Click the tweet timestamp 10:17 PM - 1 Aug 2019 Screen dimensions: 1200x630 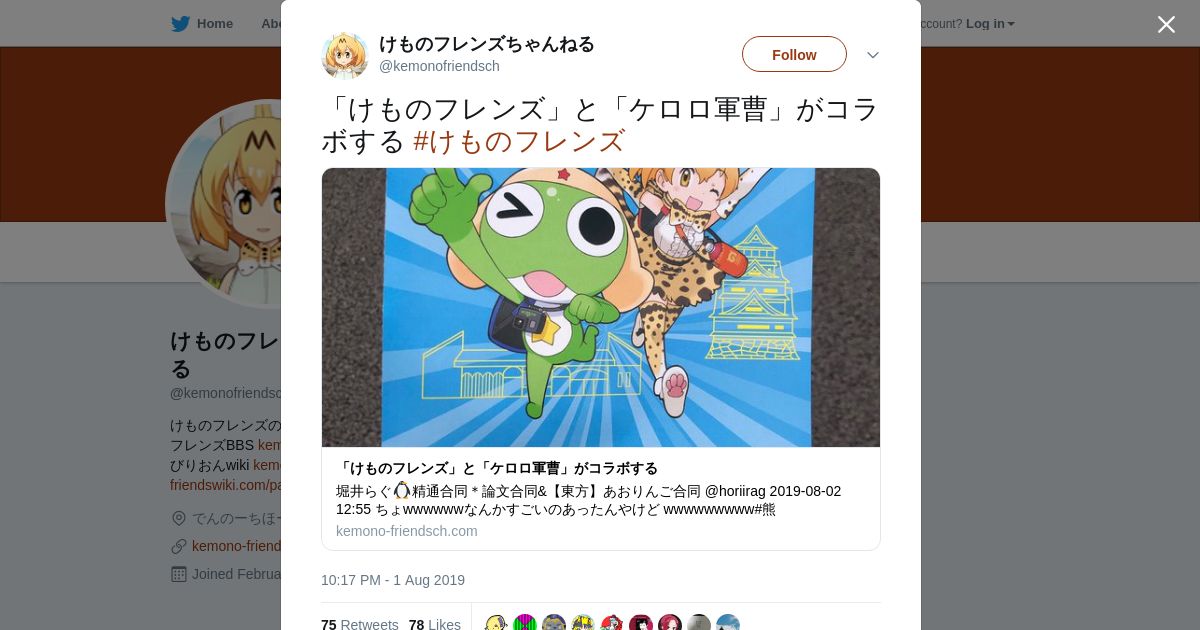(x=393, y=580)
